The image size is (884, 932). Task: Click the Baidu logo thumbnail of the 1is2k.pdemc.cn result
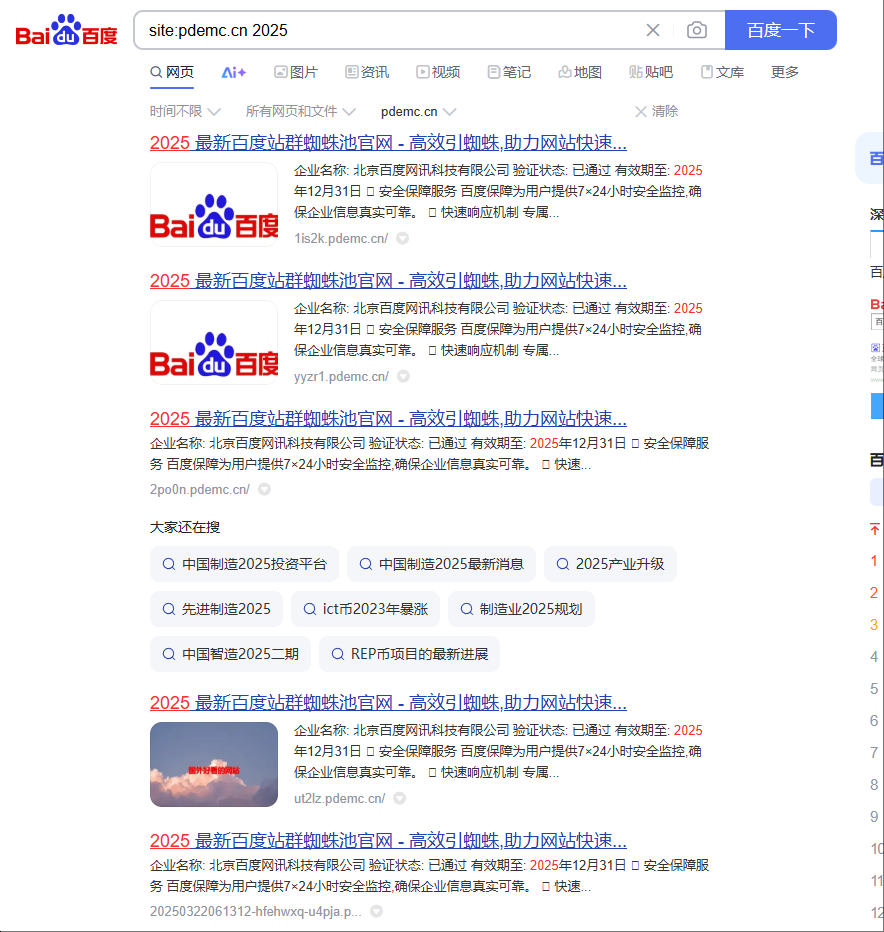214,204
